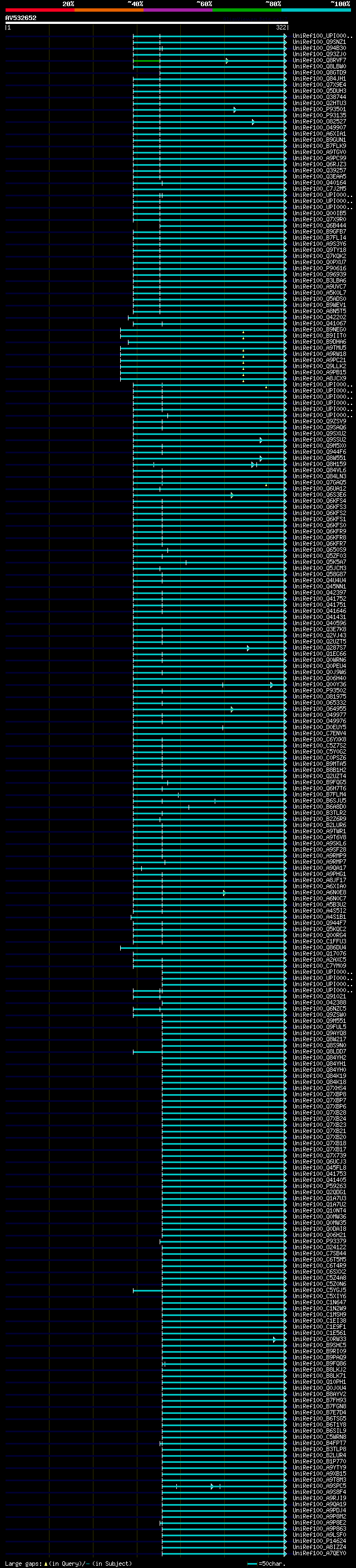This screenshot has height=1568, width=356.
Task: Click the red ~20% identity color bar
Action: click(x=39, y=10)
